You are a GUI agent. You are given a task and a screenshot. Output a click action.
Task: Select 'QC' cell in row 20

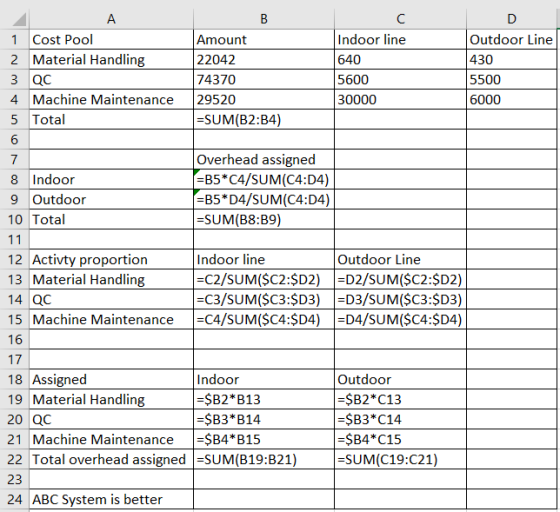point(111,419)
